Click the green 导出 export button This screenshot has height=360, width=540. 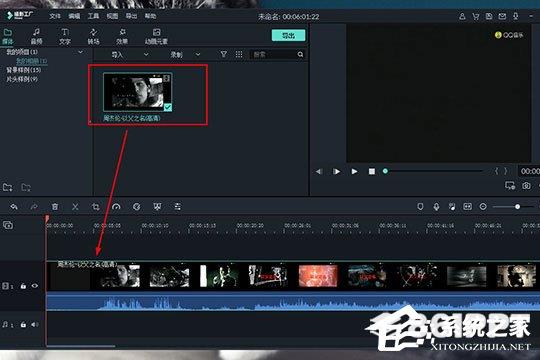point(288,35)
